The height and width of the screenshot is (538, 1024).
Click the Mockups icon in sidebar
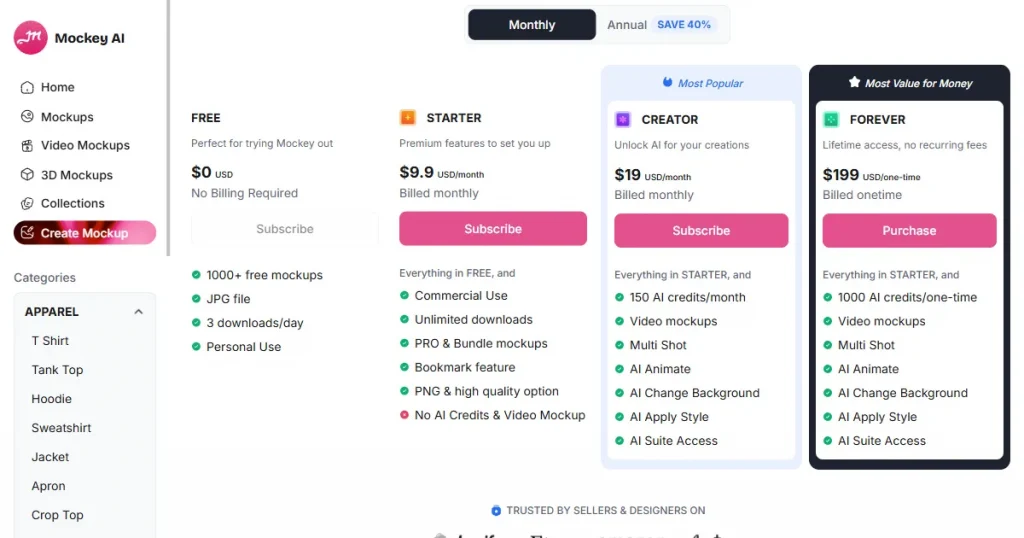(27, 116)
